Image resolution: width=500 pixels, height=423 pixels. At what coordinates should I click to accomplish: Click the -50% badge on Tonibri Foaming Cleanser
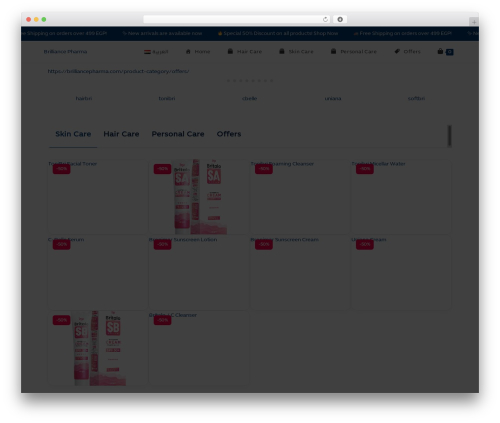(264, 169)
